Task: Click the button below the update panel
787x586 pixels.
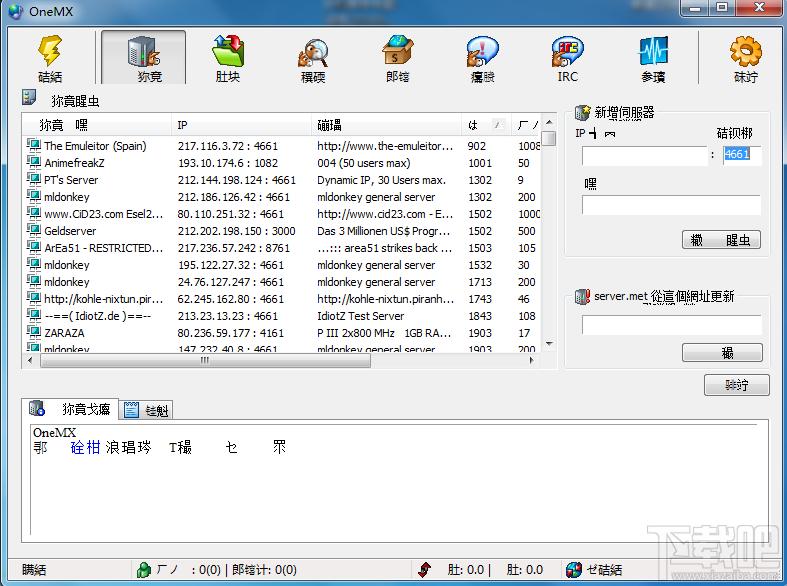Action: [x=736, y=385]
